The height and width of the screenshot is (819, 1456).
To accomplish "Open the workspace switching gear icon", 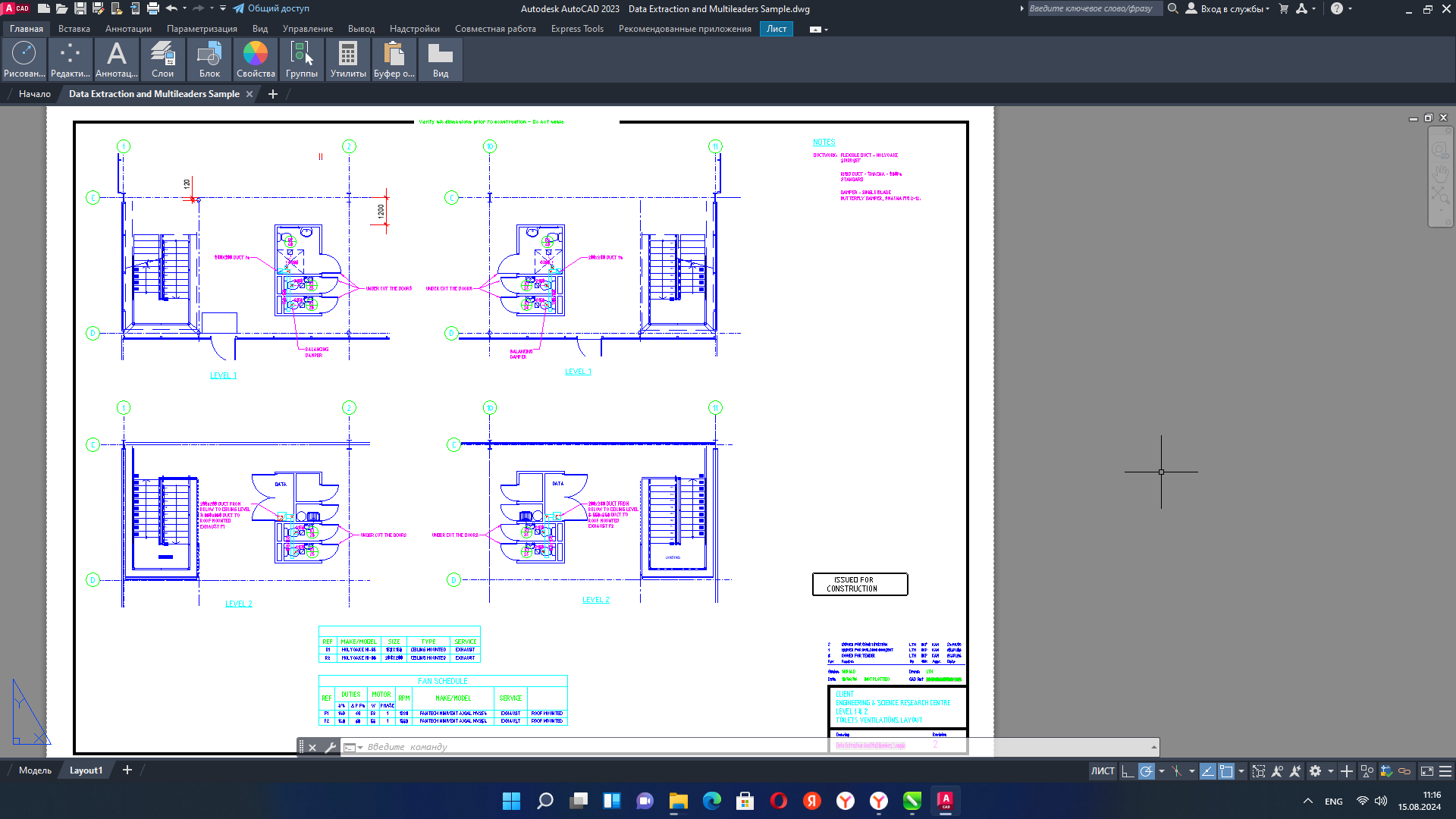I will click(x=1316, y=771).
